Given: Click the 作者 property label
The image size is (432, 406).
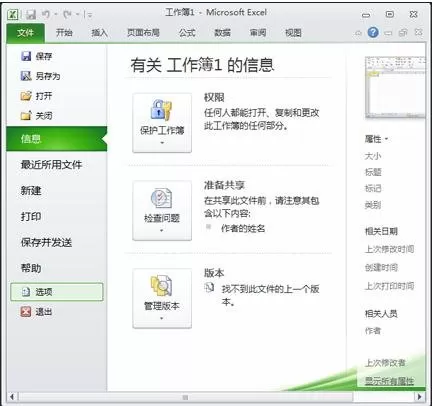Looking at the screenshot, I should coord(373,331).
